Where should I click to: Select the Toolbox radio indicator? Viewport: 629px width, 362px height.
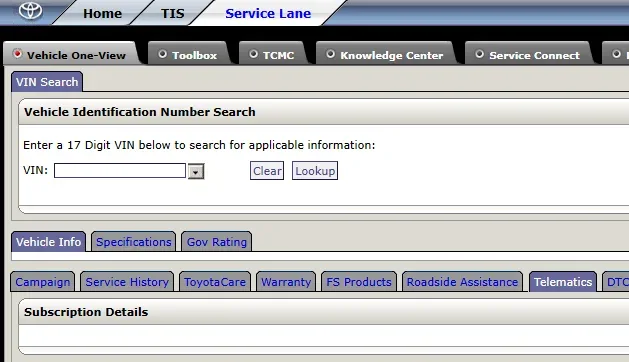tap(162, 54)
